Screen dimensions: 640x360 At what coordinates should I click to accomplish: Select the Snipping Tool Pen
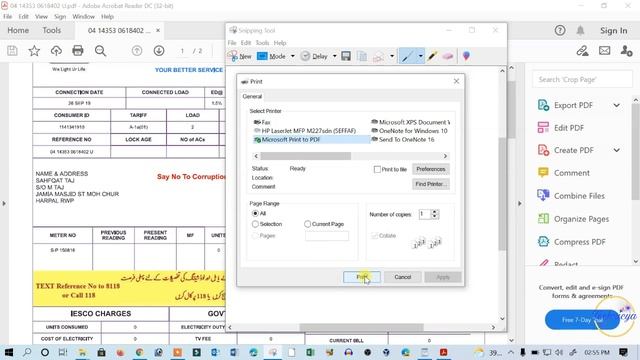(x=407, y=56)
